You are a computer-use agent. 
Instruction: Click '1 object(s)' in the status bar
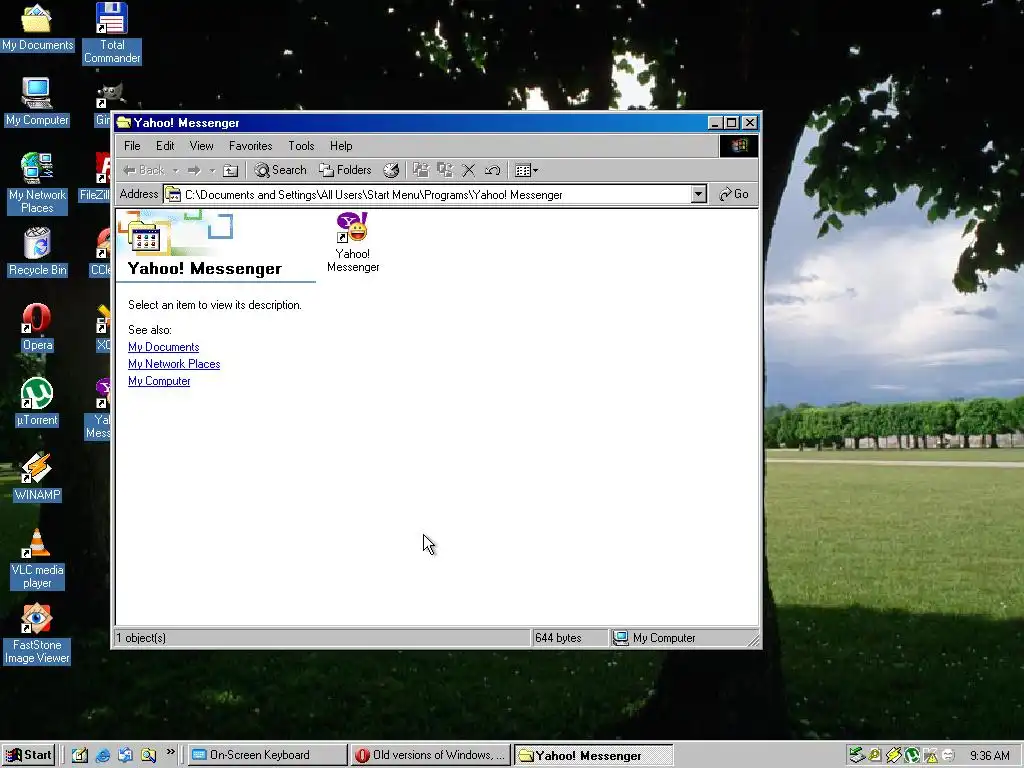coord(141,638)
